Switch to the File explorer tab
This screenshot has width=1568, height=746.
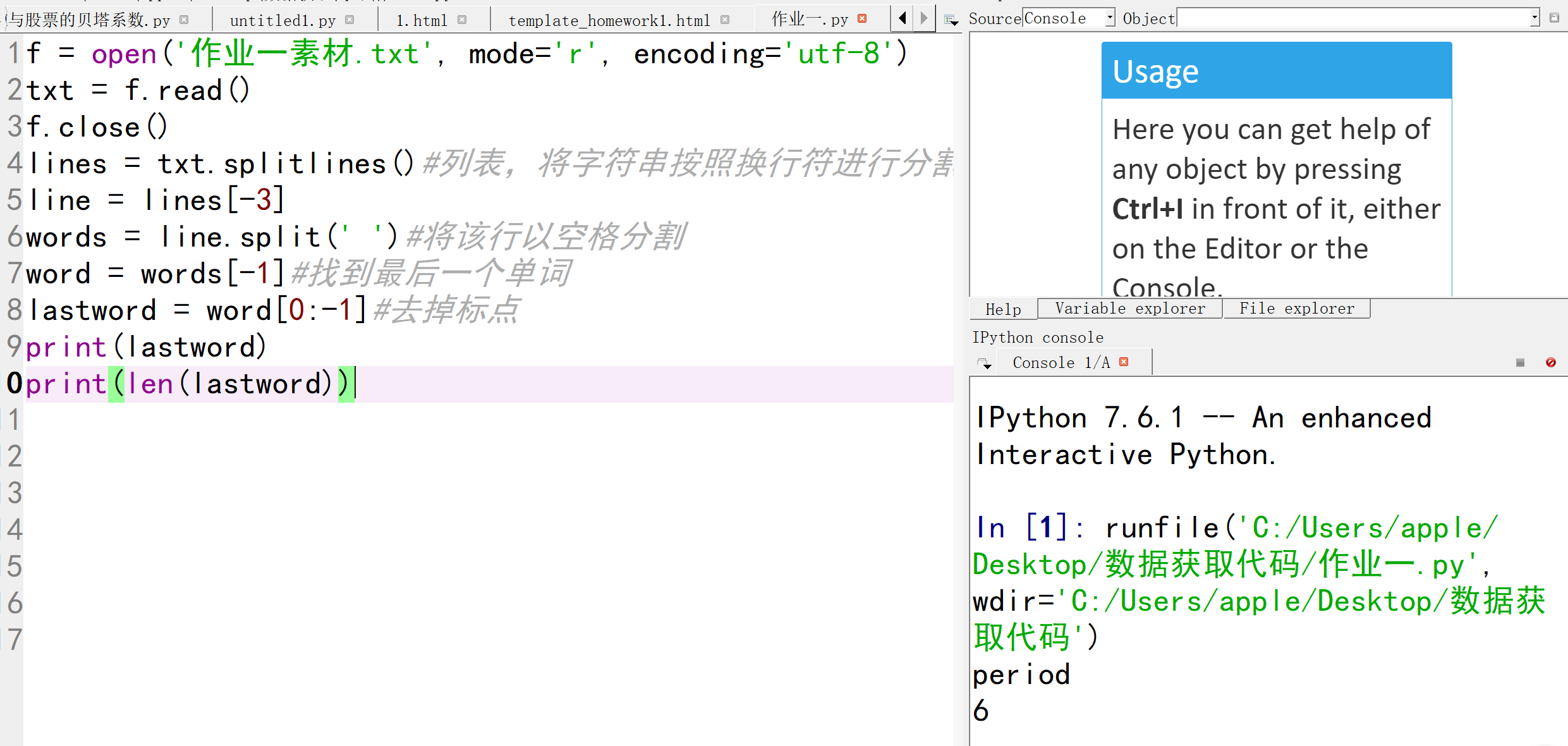pos(1296,309)
